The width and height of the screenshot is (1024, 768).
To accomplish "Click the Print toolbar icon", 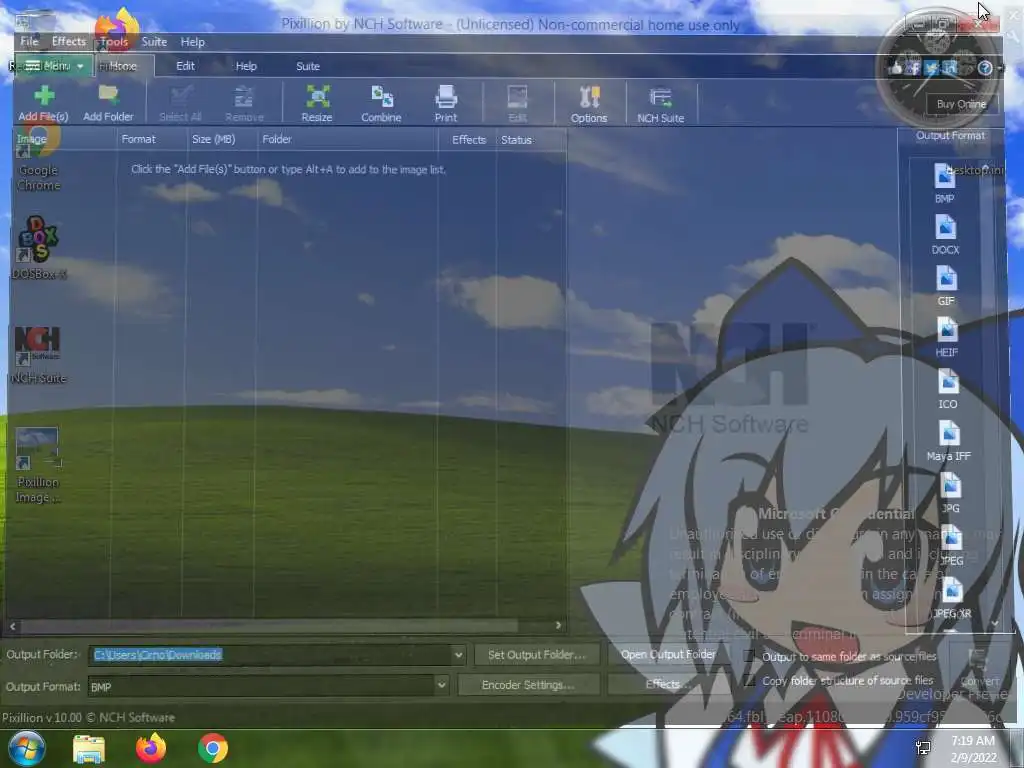I will tap(446, 97).
